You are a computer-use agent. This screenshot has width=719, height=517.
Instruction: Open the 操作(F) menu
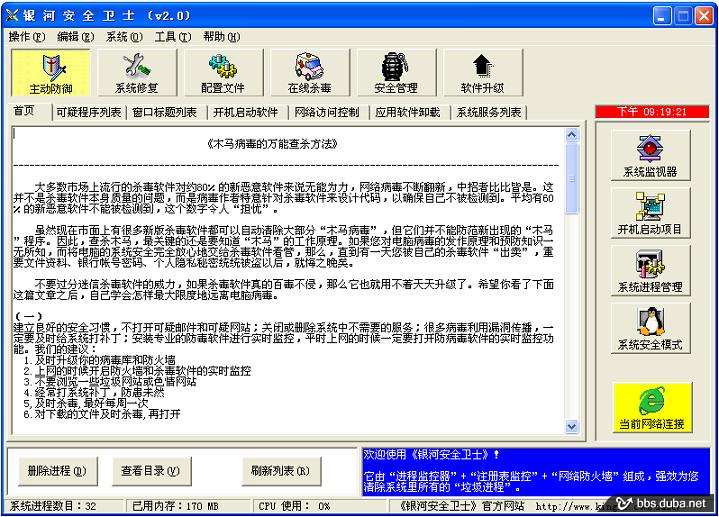(27, 37)
